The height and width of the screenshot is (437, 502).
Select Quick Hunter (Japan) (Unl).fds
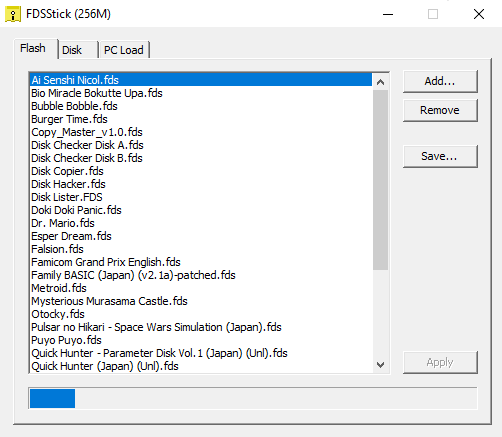click(x=201, y=366)
